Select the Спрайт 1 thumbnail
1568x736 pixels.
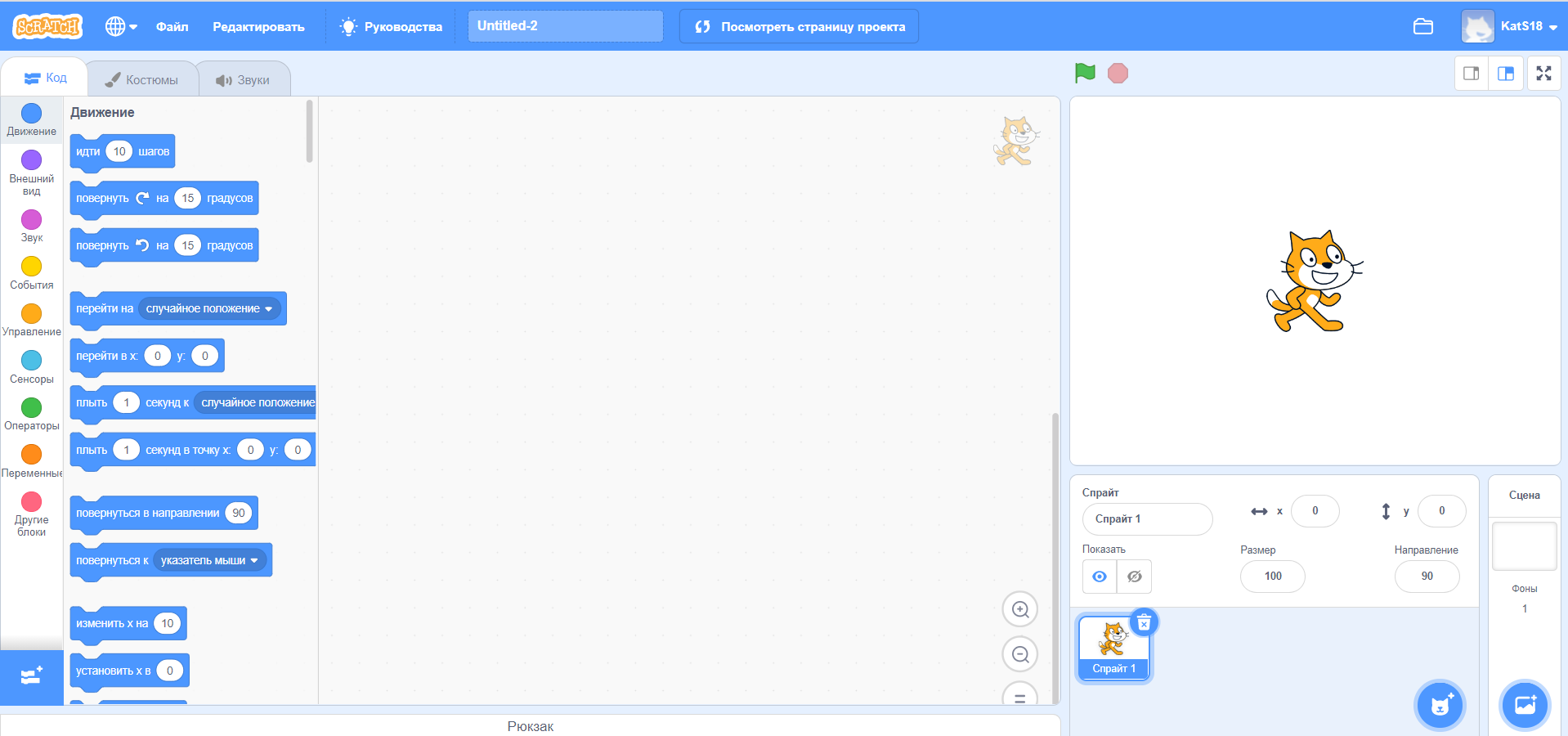tap(1113, 648)
